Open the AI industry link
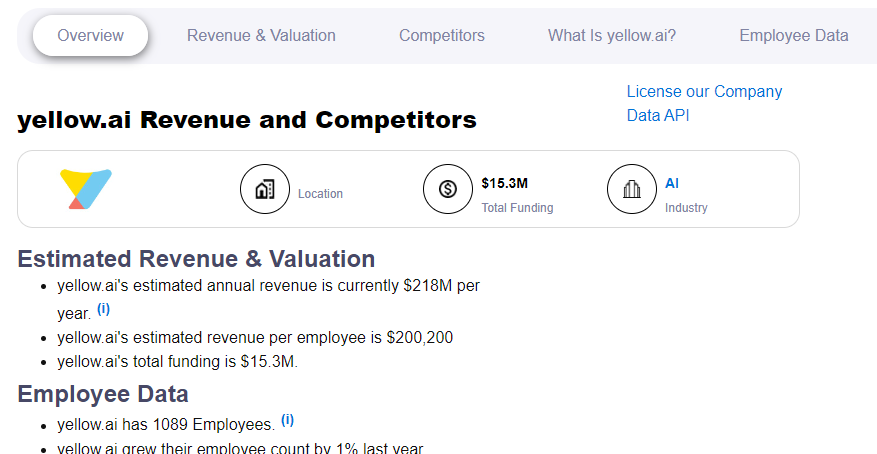 click(x=672, y=183)
